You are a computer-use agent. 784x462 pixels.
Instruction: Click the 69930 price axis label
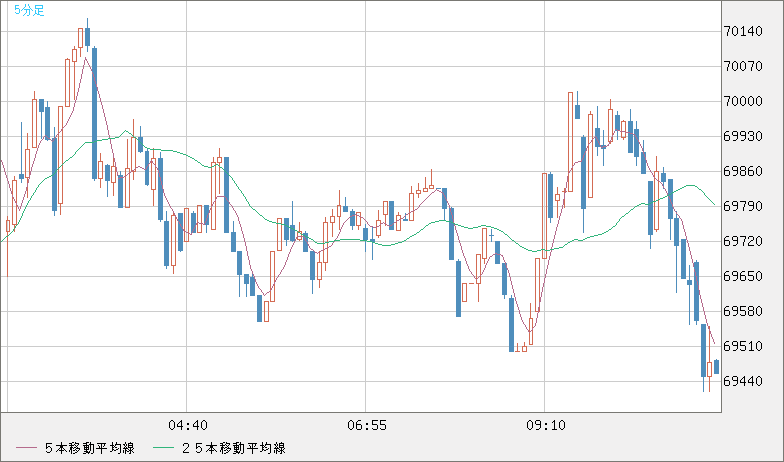[x=743, y=136]
